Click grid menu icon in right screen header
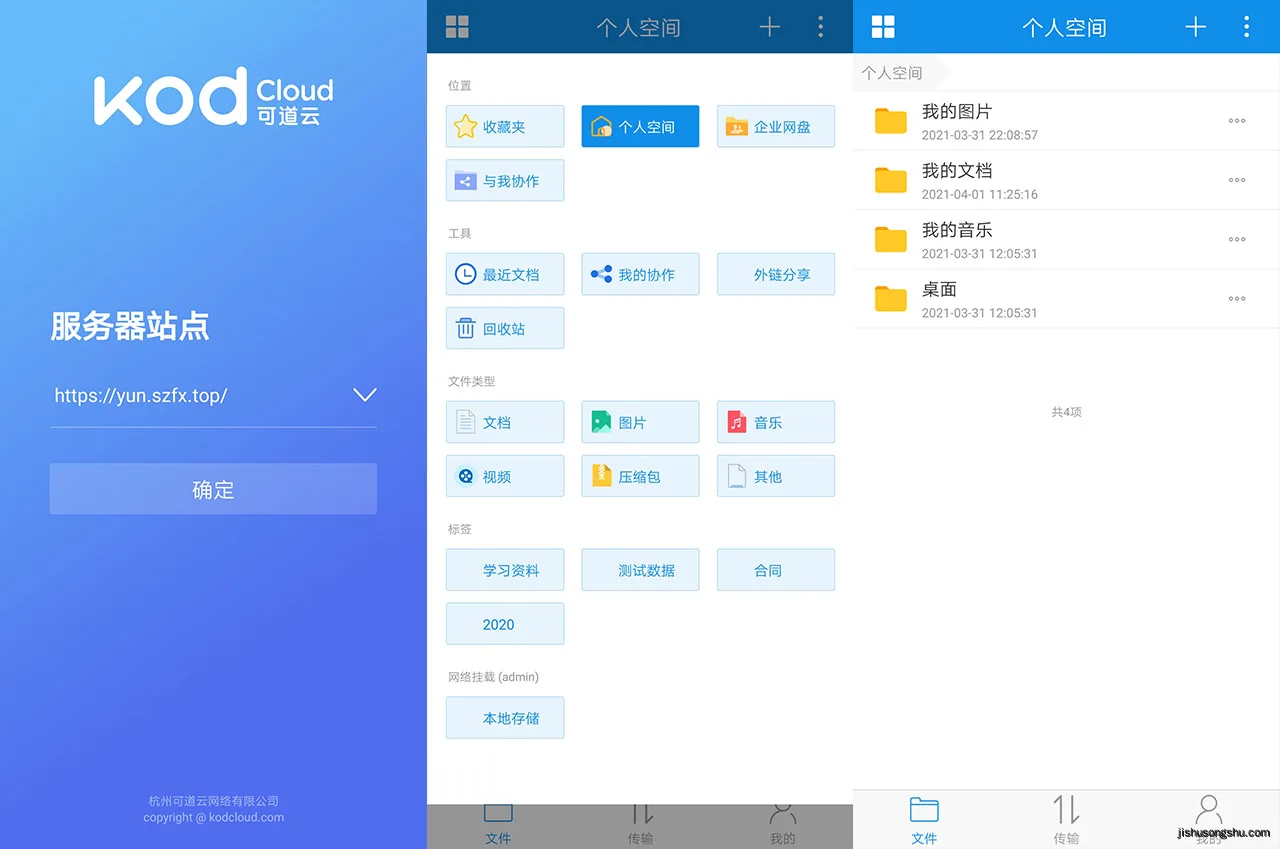 (883, 27)
